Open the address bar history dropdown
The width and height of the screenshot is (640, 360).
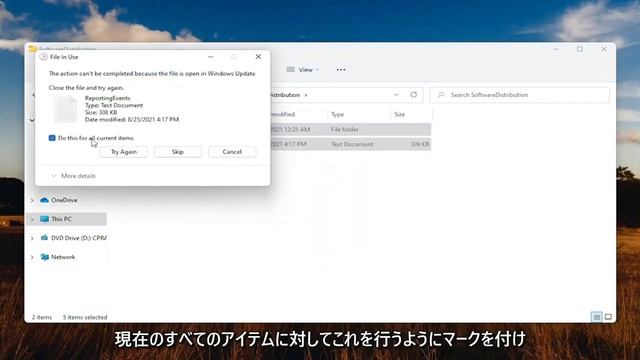(x=396, y=95)
